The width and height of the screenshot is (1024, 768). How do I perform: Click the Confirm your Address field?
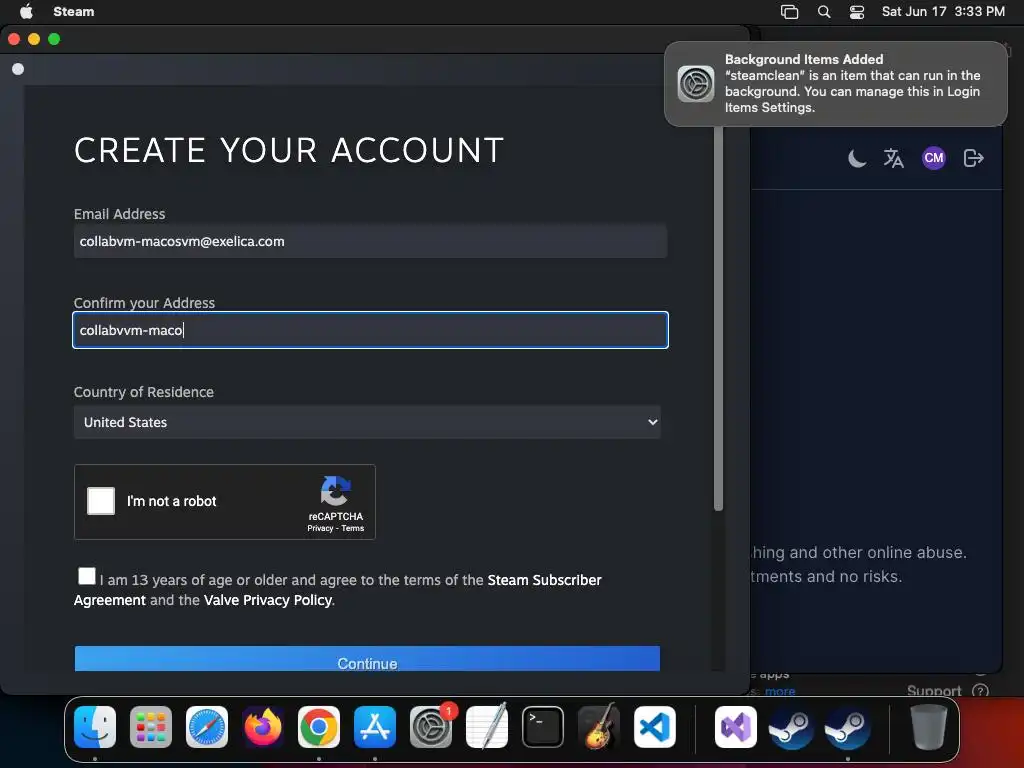point(370,330)
